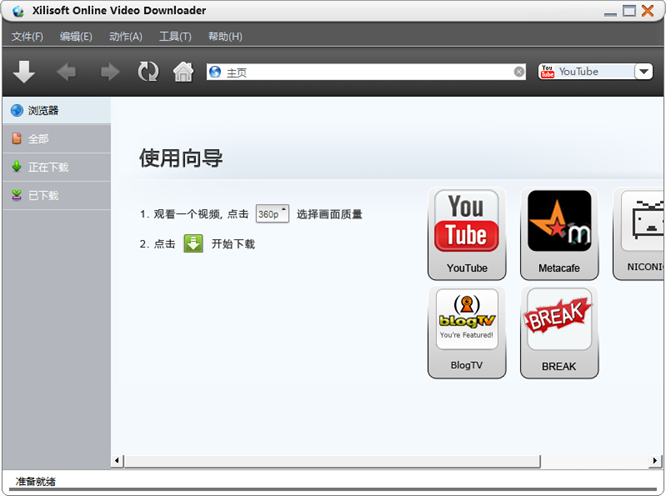Select 浏览器 in the sidebar
The width and height of the screenshot is (666, 496).
tap(57, 110)
